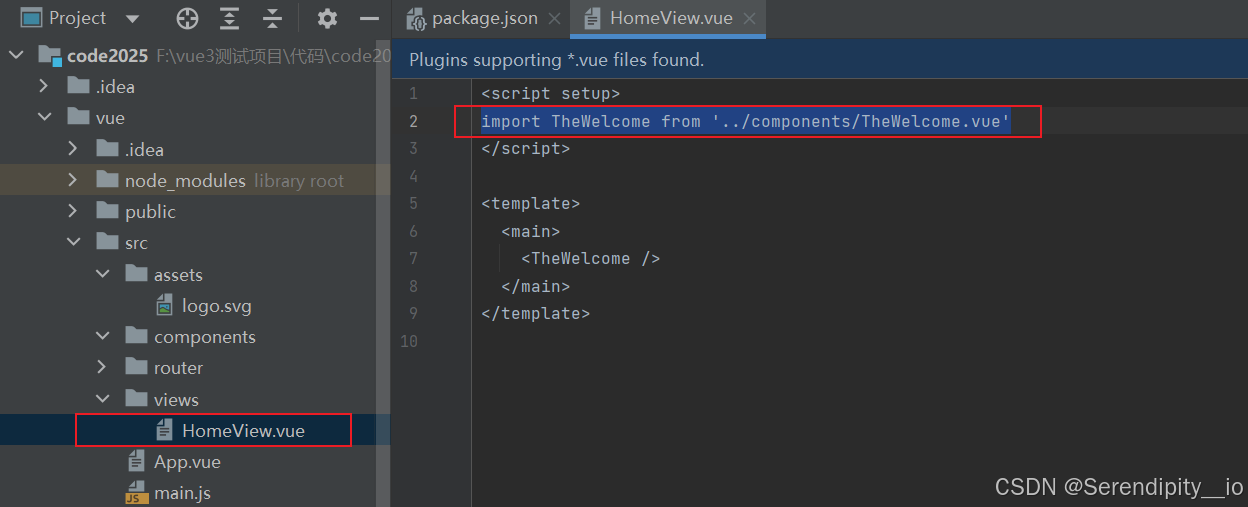This screenshot has width=1248, height=507.
Task: Close the HomeView.vue tab
Action: point(750,18)
